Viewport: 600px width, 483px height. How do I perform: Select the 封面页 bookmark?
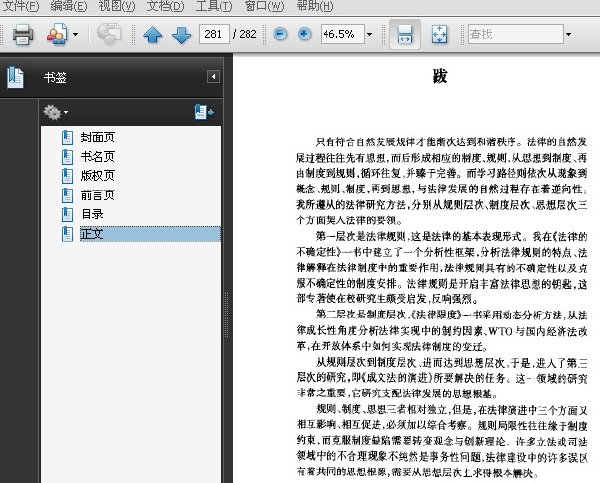(x=98, y=137)
